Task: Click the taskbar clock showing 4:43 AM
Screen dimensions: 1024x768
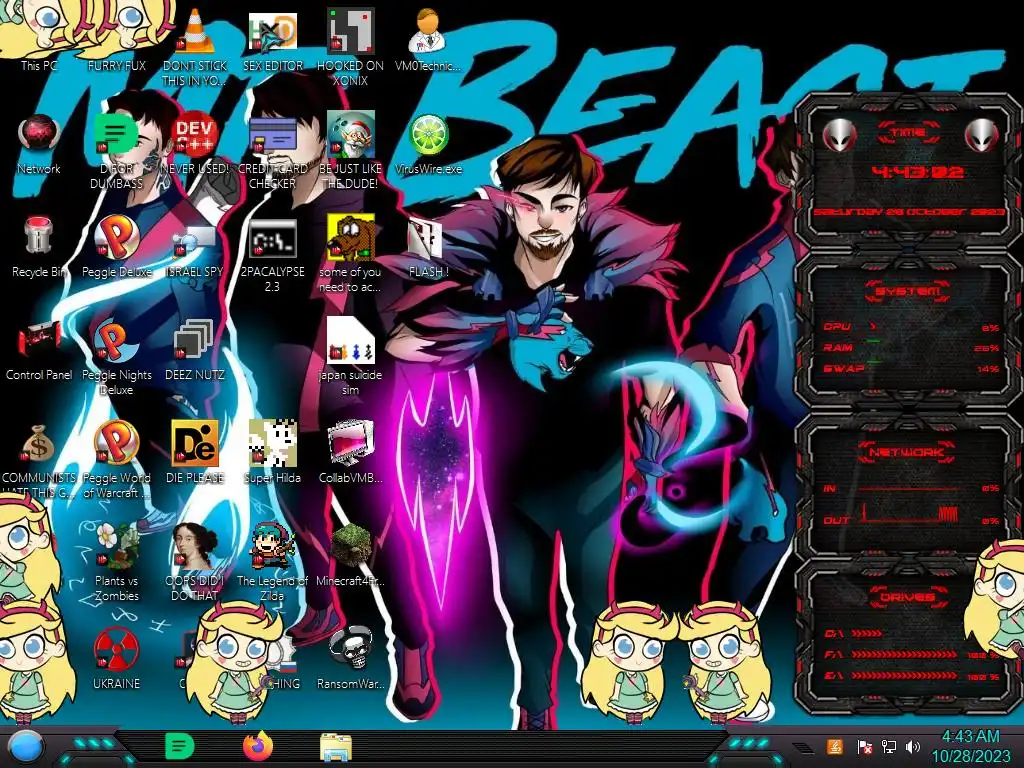Action: [970, 746]
